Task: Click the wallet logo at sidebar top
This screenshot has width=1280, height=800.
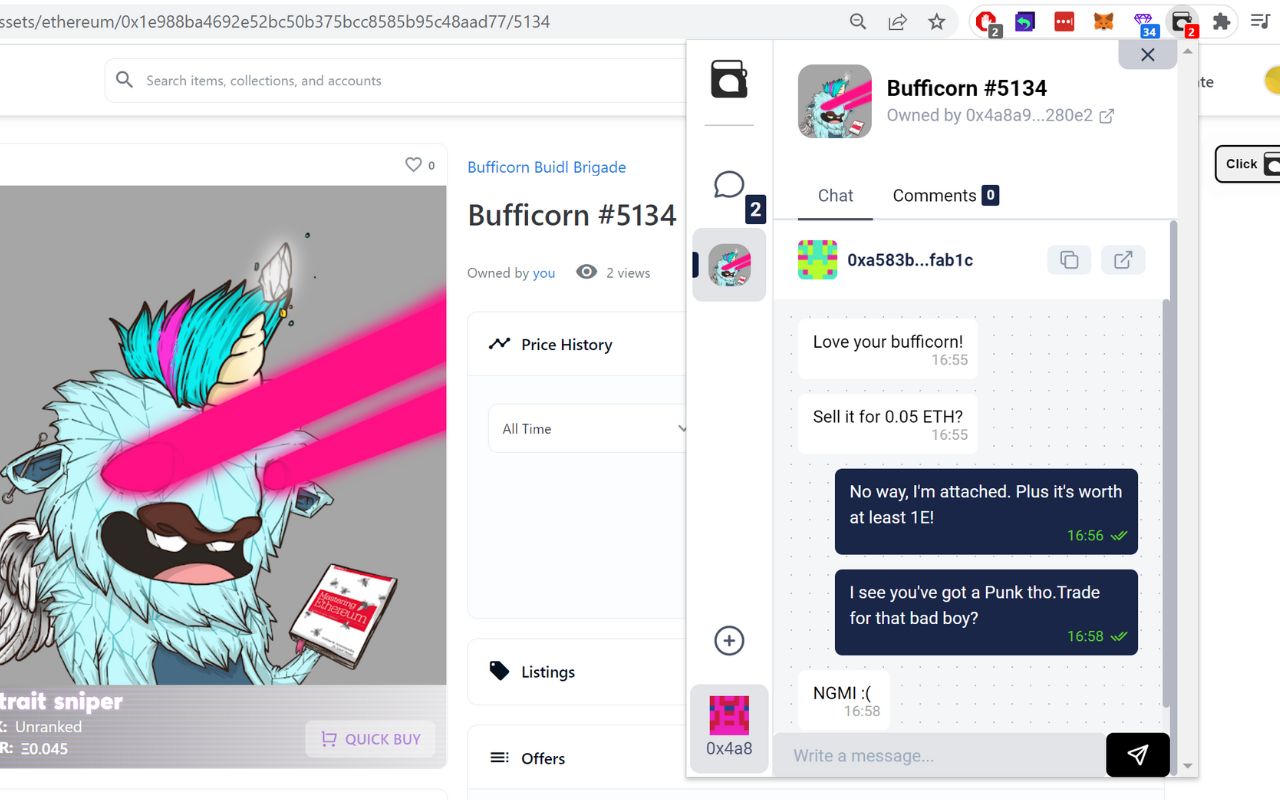Action: [729, 79]
